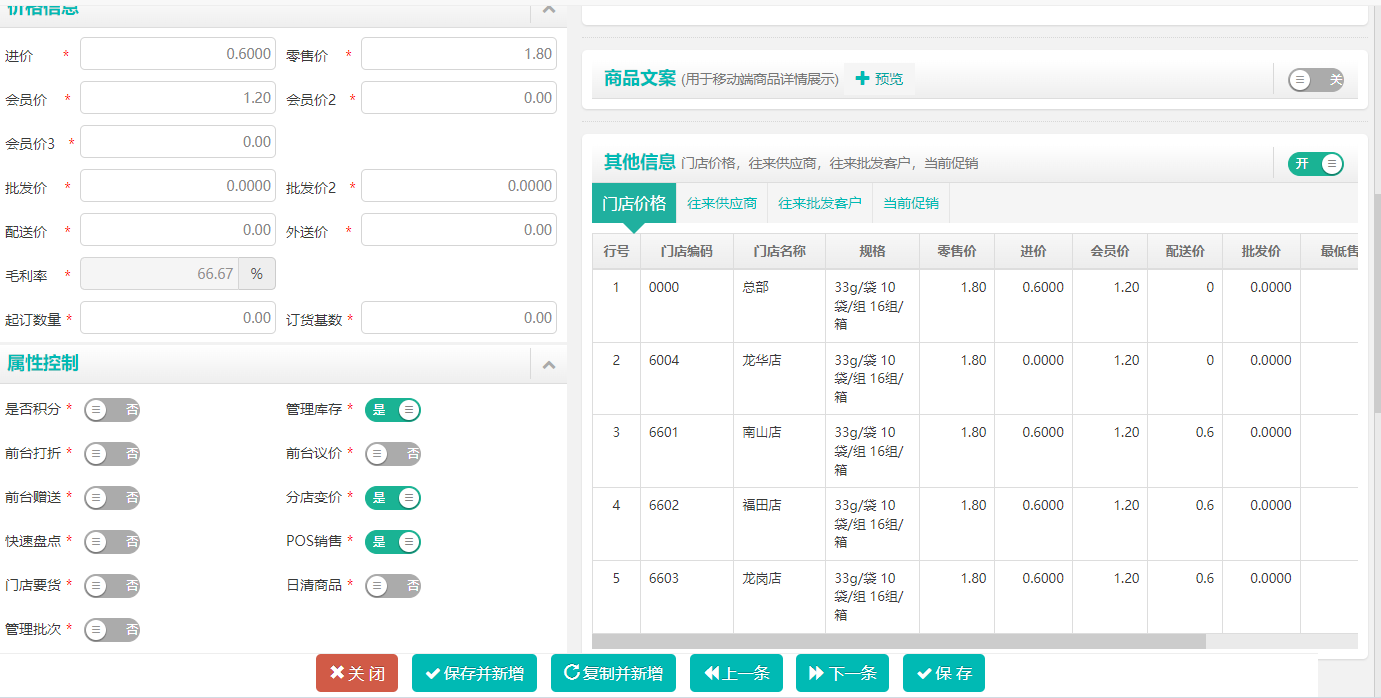Focus the 配送价 input field
Screen dimensions: 1381x698
[178, 230]
